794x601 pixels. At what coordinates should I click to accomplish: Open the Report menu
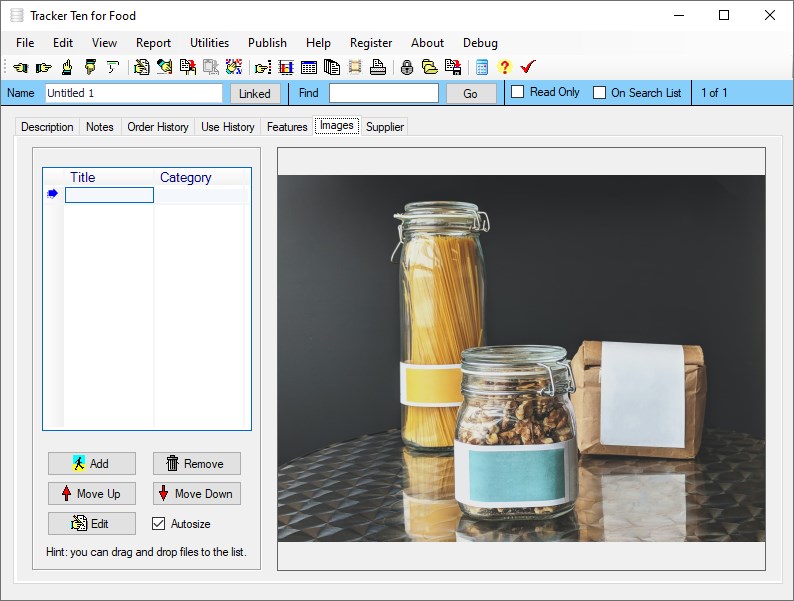(x=153, y=43)
